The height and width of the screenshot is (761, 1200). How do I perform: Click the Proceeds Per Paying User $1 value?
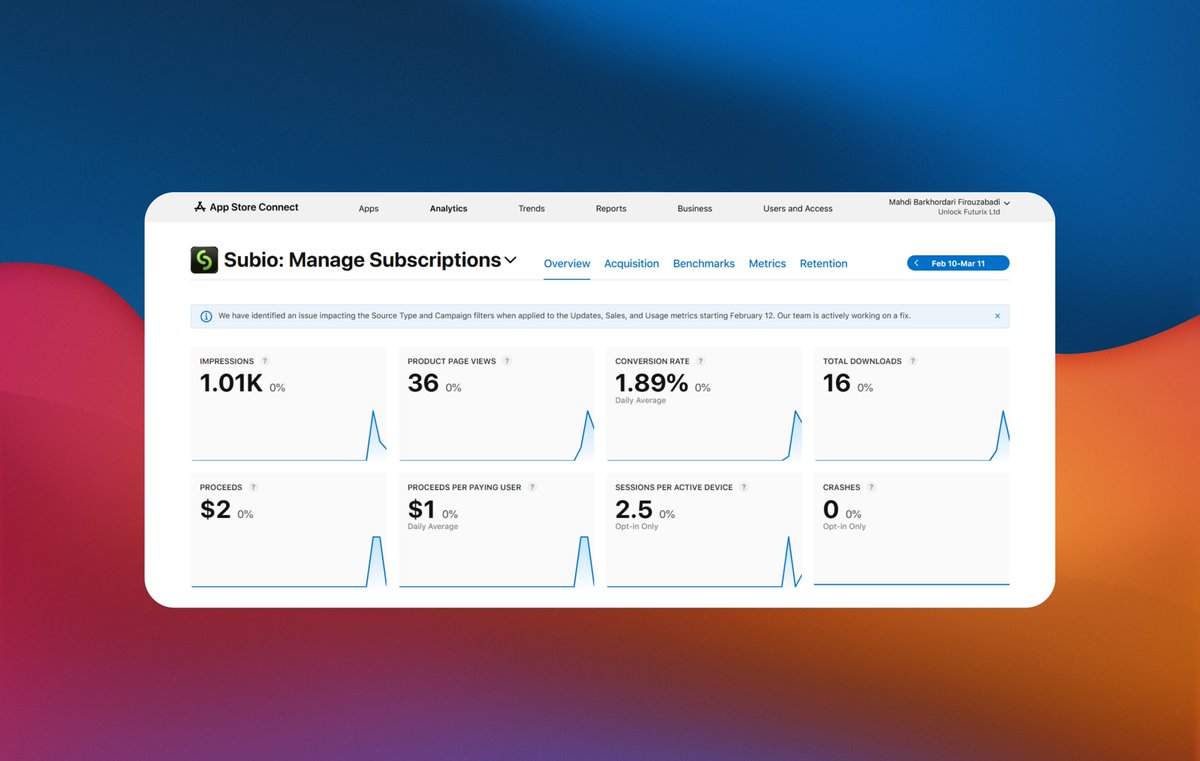click(x=421, y=510)
